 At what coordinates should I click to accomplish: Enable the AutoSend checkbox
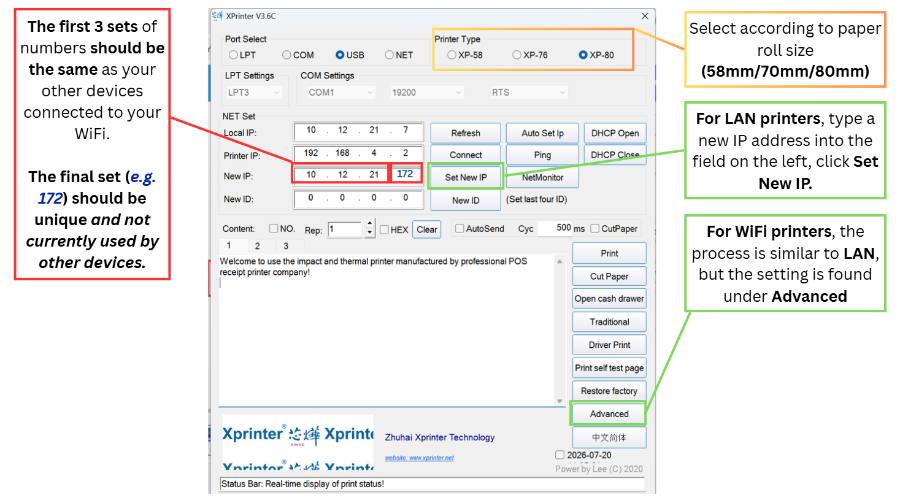click(x=459, y=229)
